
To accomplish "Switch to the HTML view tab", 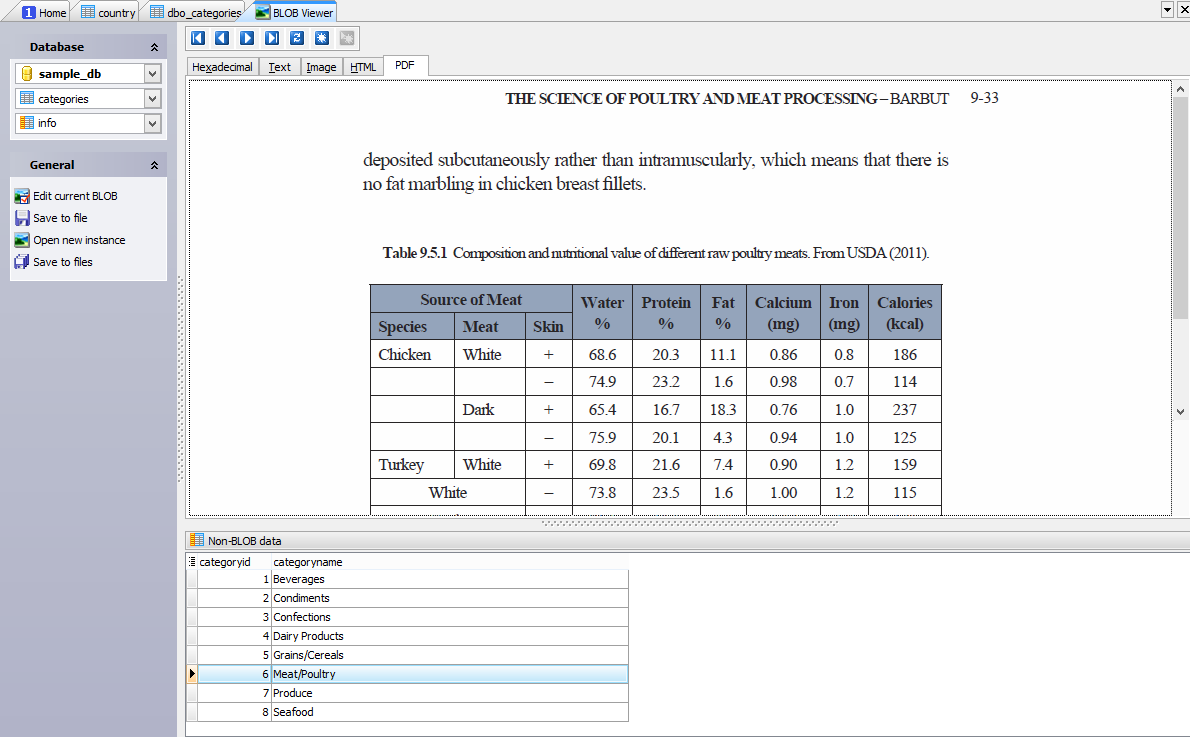I will point(363,67).
